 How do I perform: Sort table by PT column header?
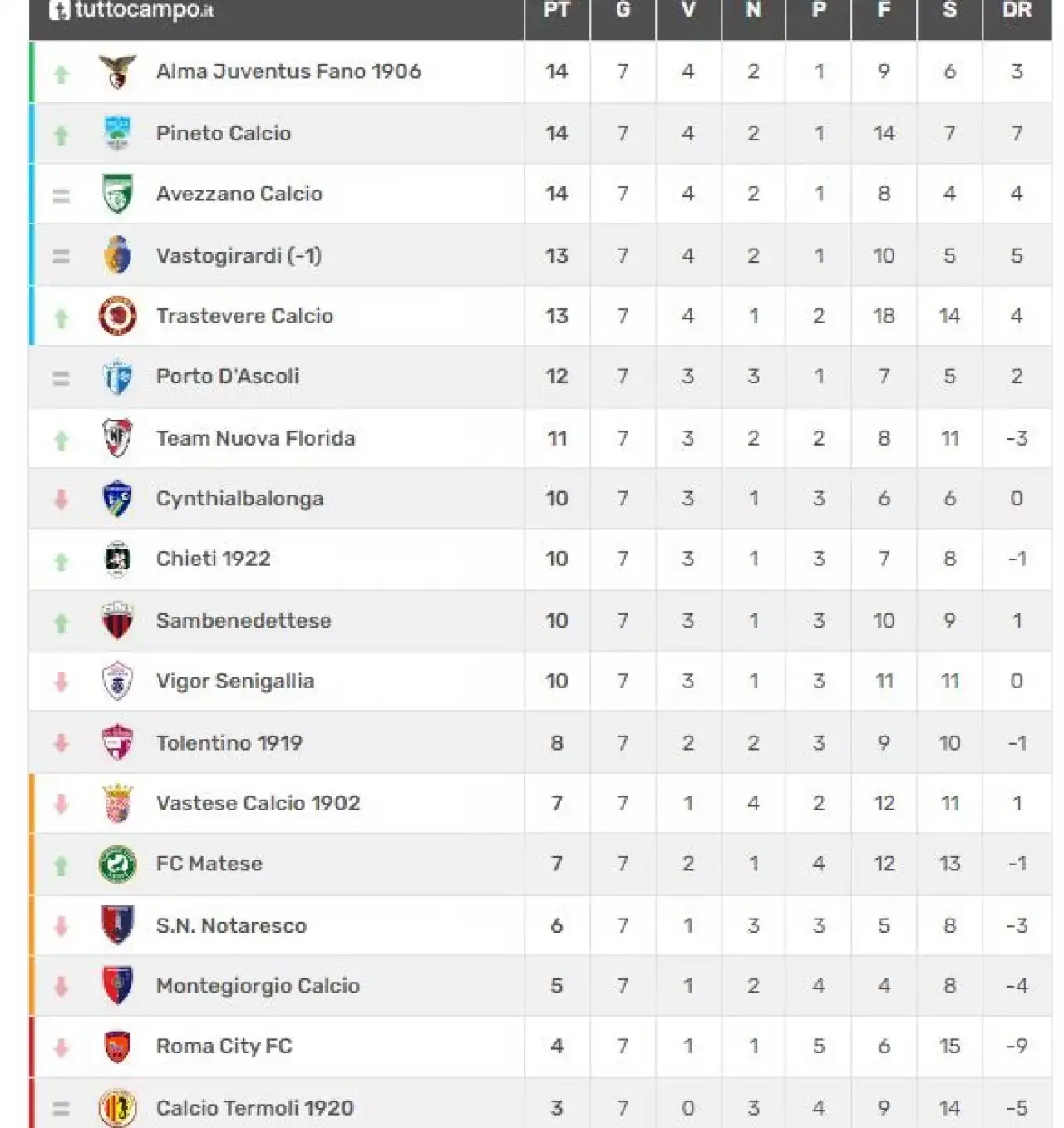(557, 10)
